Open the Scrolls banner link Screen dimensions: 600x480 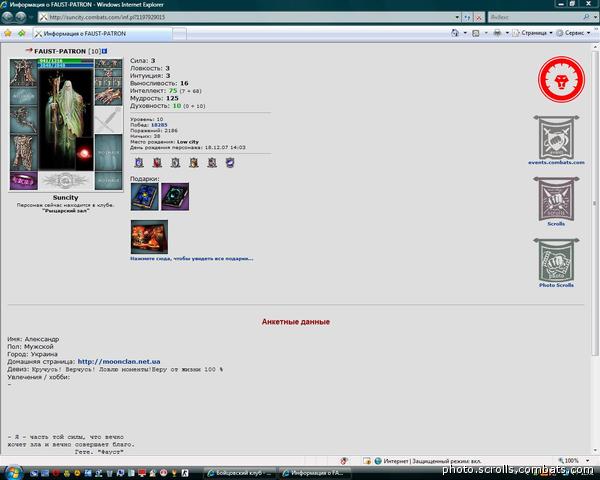click(x=556, y=202)
